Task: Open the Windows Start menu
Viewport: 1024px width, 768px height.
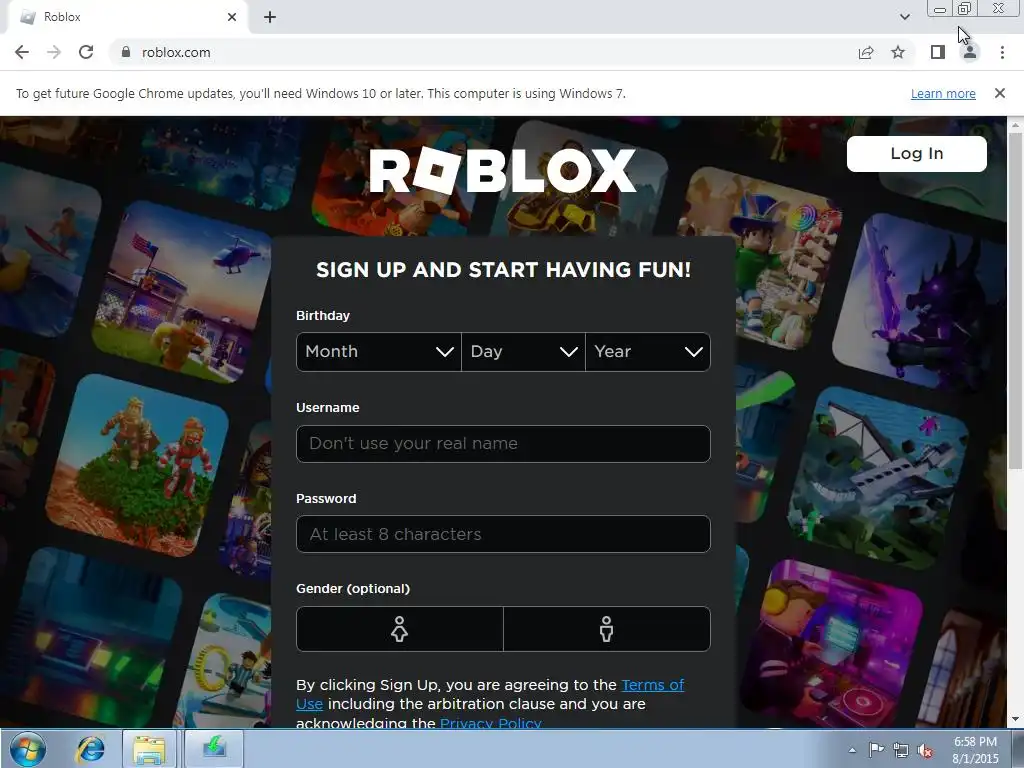Action: pos(28,749)
